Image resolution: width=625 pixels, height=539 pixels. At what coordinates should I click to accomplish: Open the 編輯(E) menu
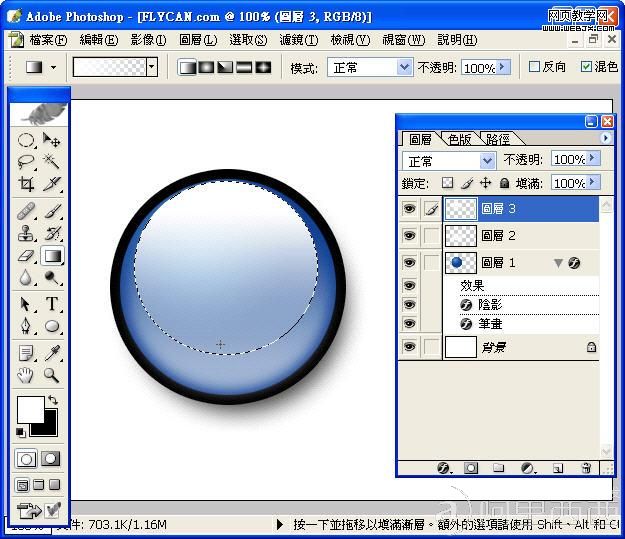tap(98, 40)
